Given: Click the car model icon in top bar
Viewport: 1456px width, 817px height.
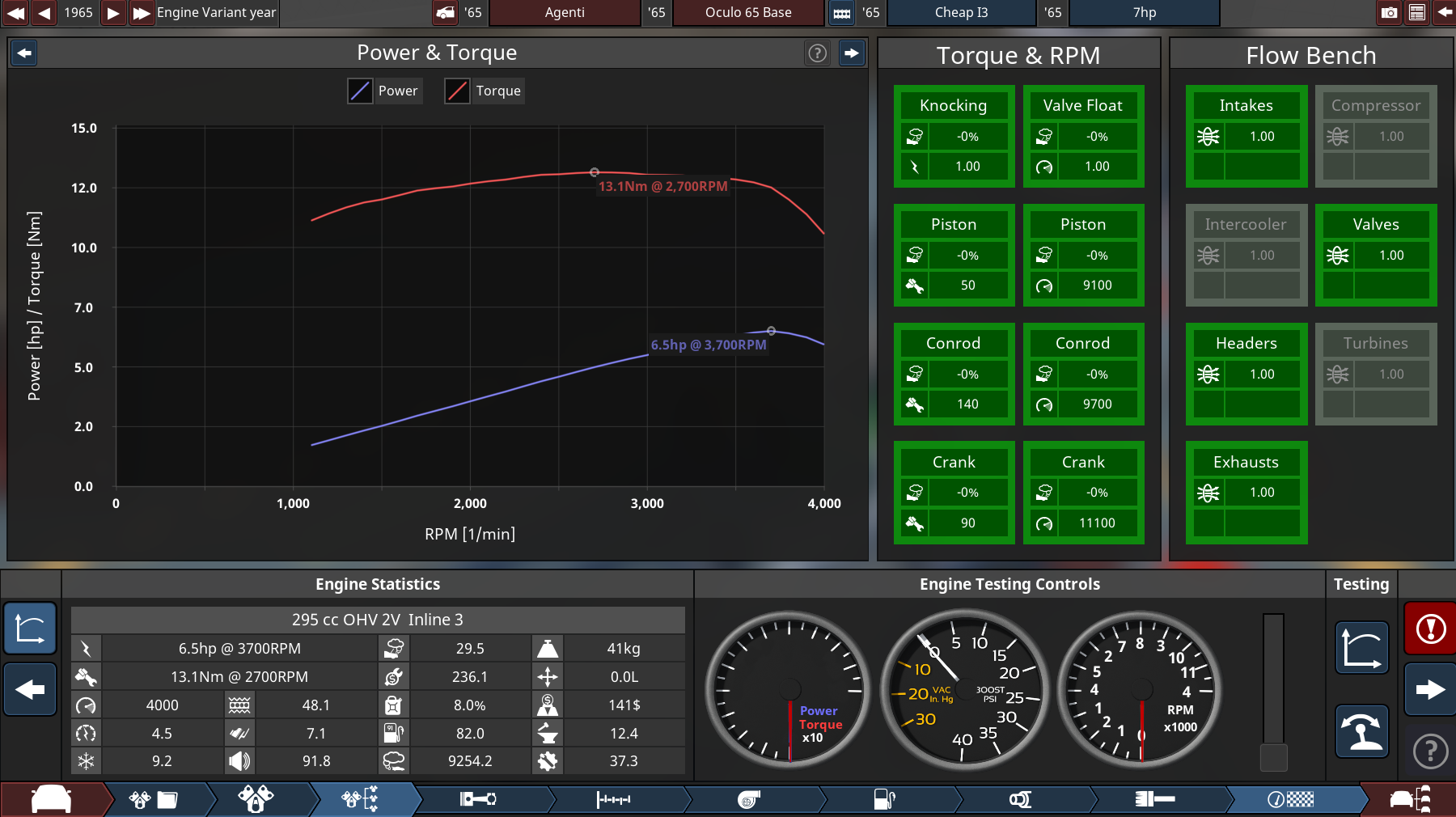Looking at the screenshot, I should (x=446, y=12).
